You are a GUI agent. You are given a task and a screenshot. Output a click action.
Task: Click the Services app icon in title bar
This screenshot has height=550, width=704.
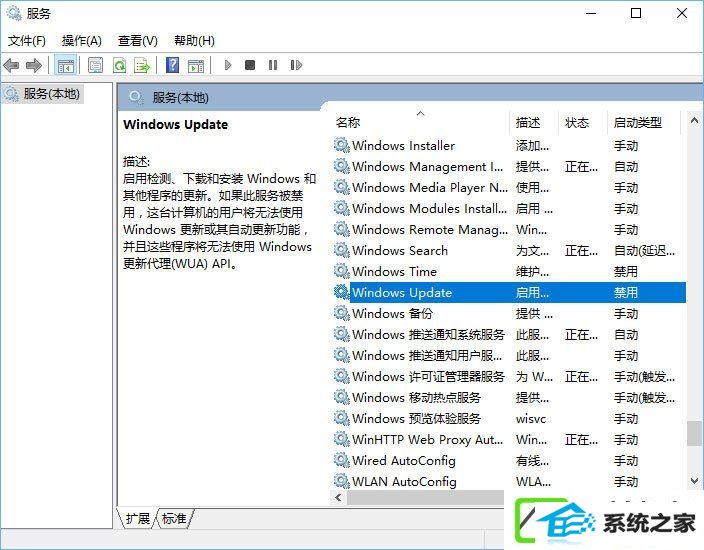coord(13,13)
